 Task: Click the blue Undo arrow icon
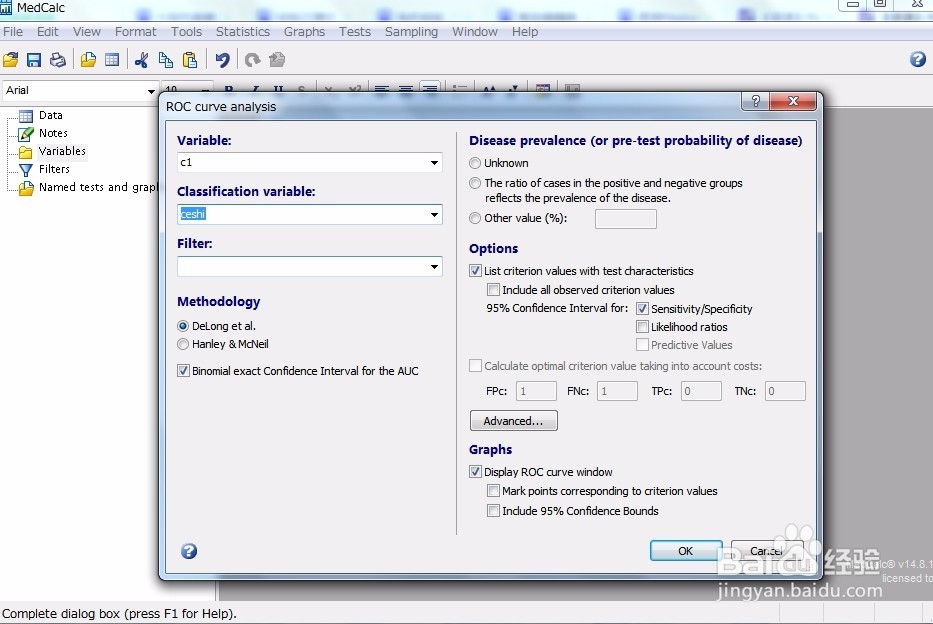[x=223, y=59]
